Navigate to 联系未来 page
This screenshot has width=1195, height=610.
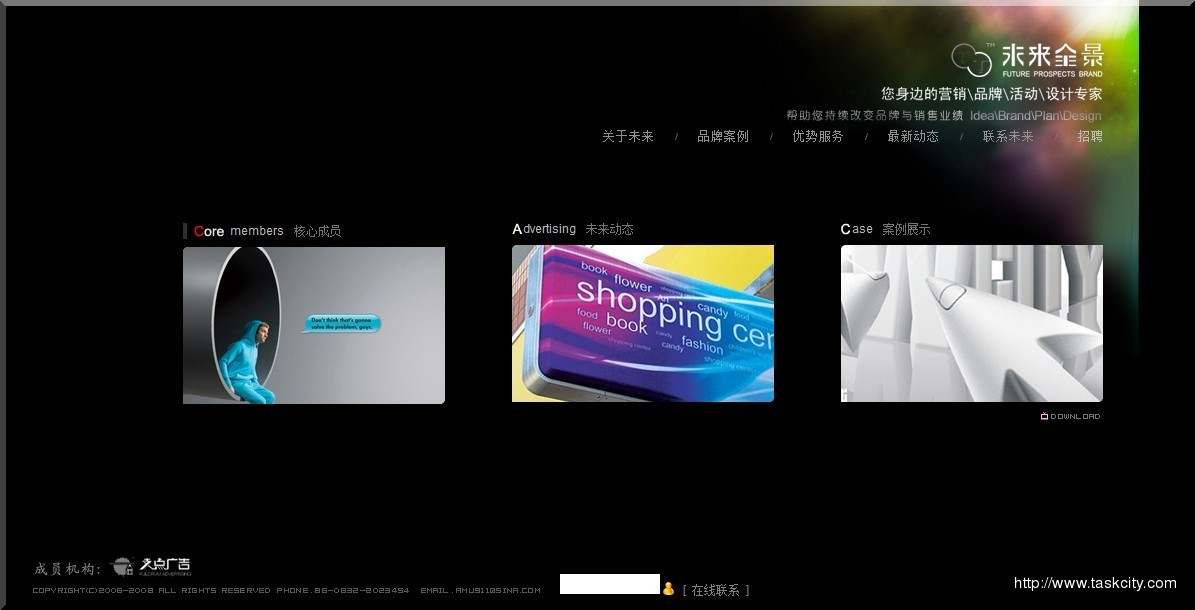[1007, 137]
